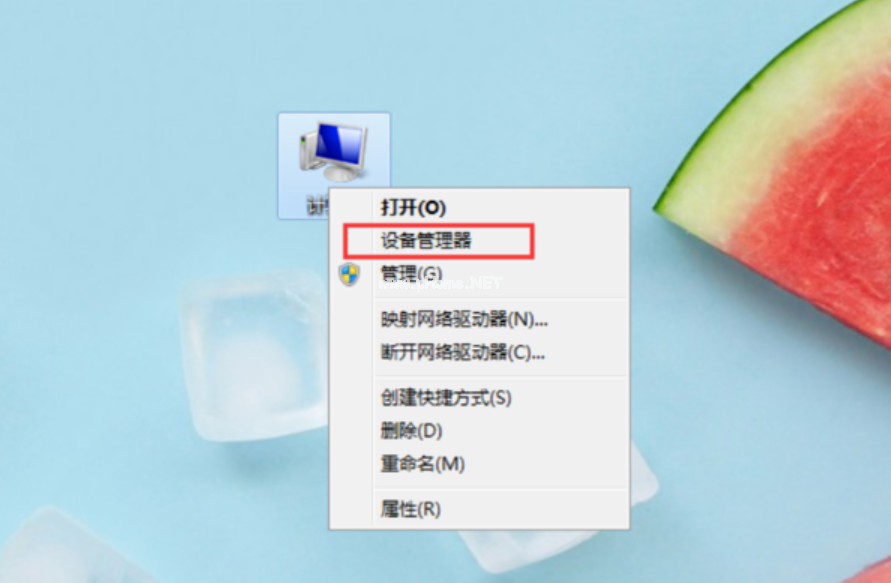Select 打开(O) from the context menu
The image size is (891, 583).
click(x=413, y=207)
